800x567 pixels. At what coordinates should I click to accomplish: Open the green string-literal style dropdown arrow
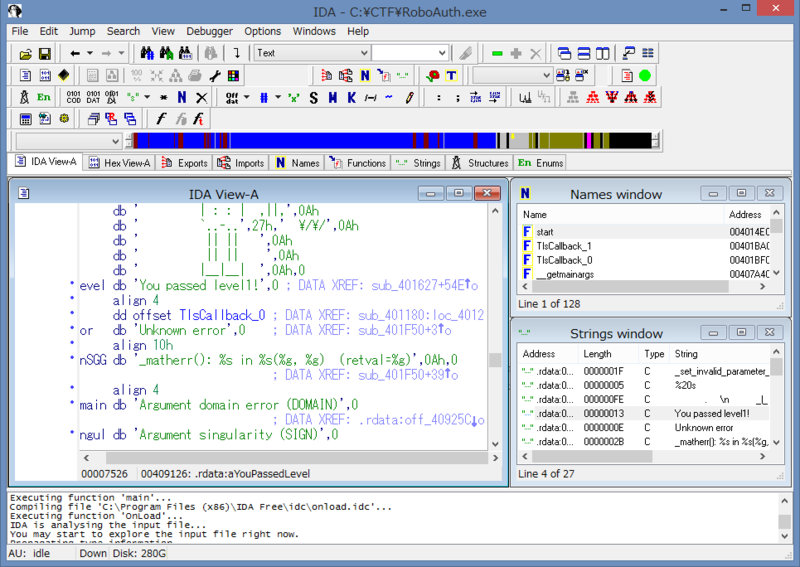coord(147,97)
